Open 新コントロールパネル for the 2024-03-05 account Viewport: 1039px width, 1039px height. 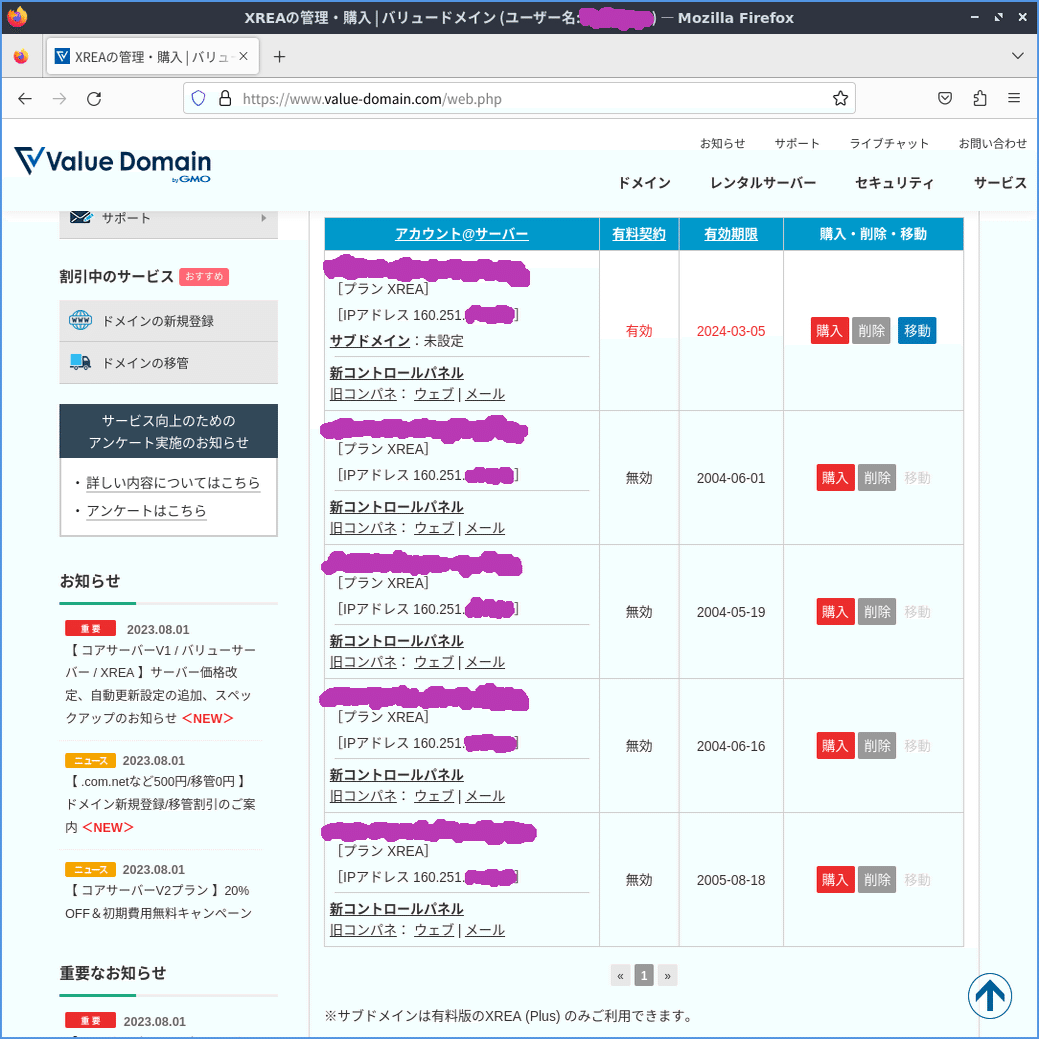click(396, 373)
